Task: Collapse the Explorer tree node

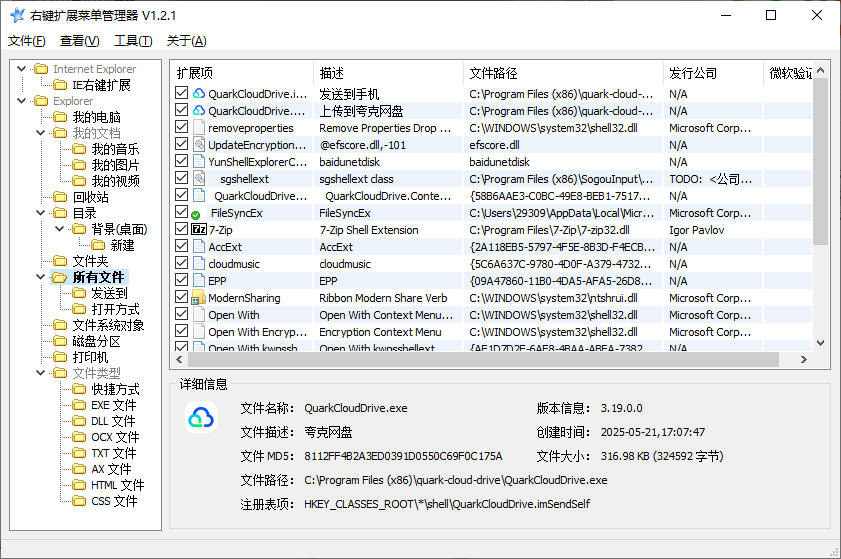Action: 21,101
